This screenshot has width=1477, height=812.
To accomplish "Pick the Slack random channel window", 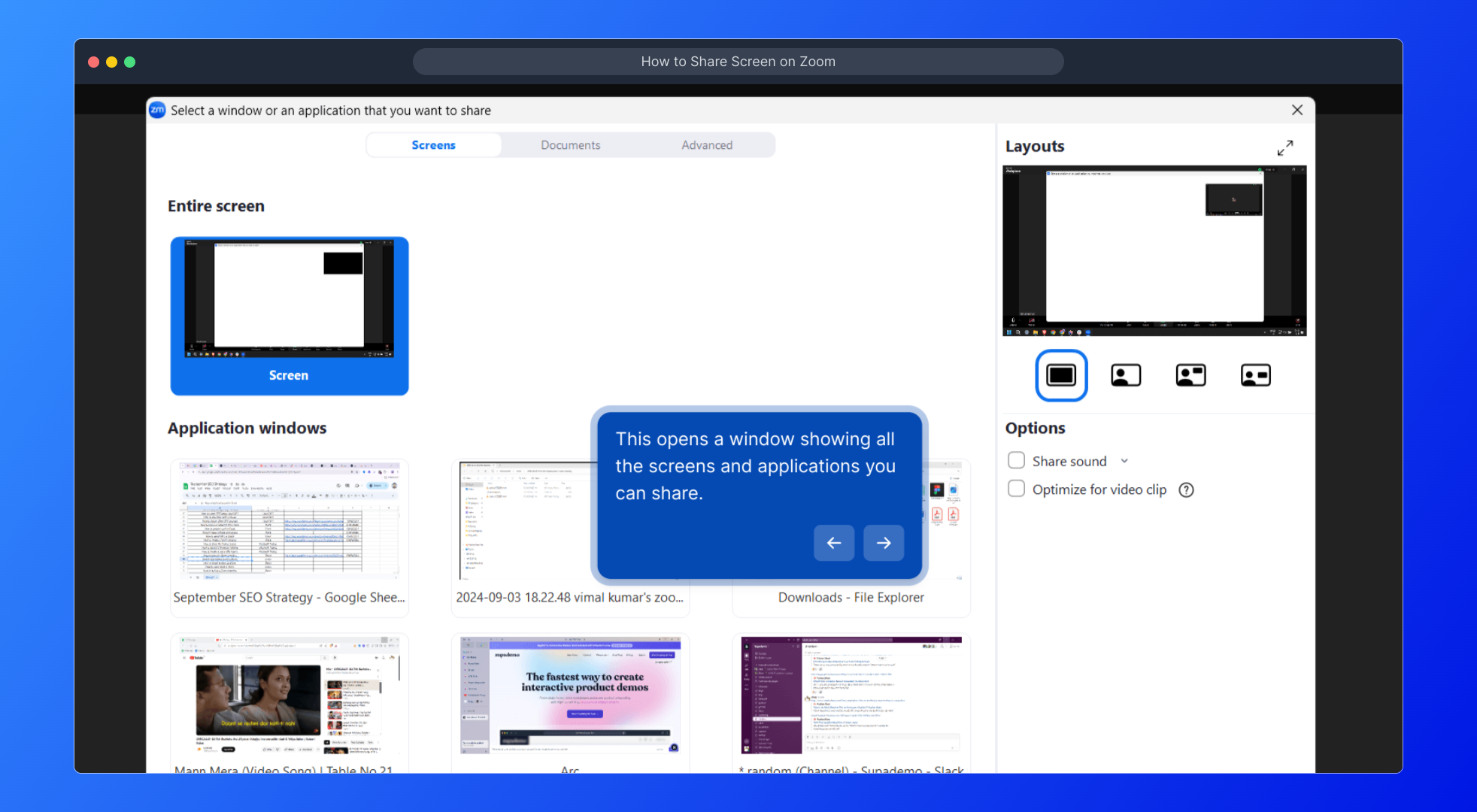I will (x=851, y=699).
